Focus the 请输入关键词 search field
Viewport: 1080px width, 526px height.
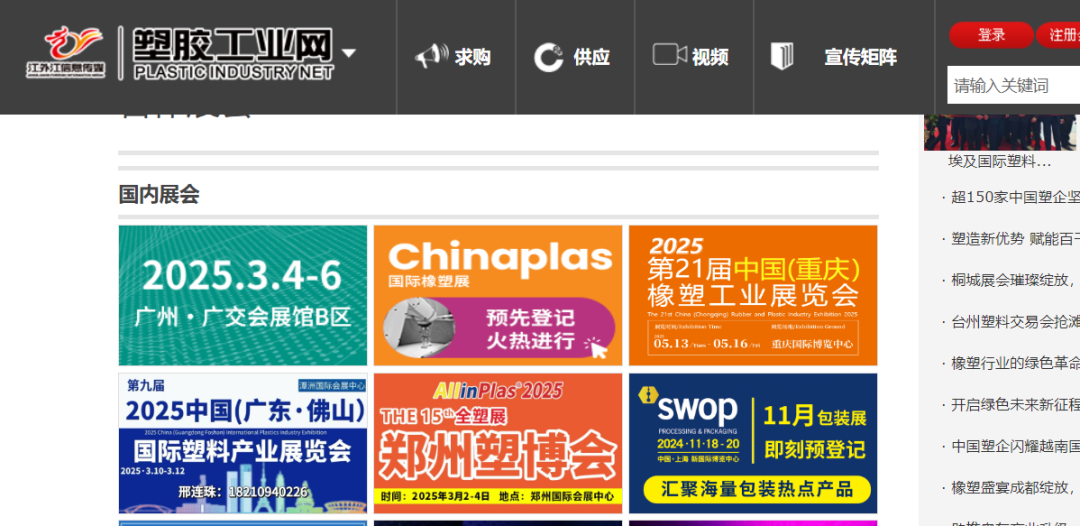1013,85
